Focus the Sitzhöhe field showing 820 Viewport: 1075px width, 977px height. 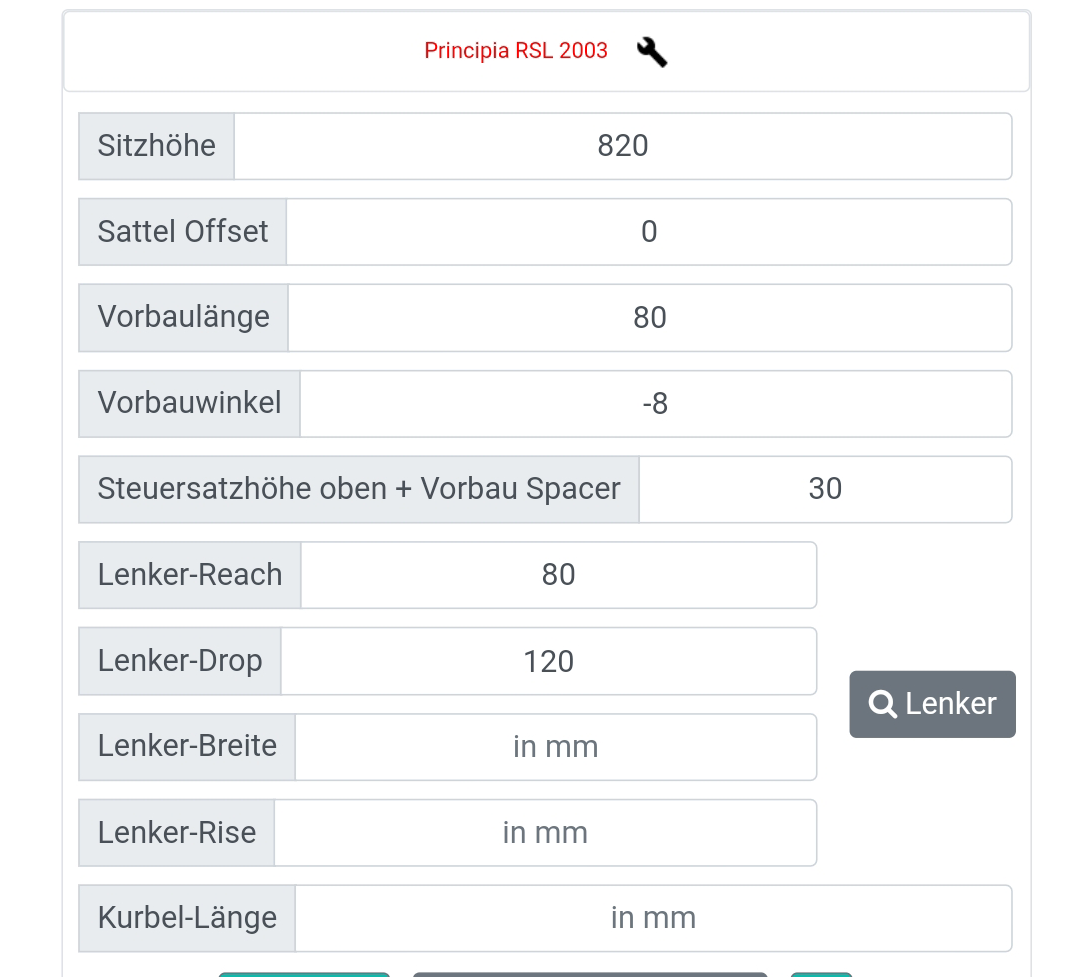pyautogui.click(x=622, y=146)
